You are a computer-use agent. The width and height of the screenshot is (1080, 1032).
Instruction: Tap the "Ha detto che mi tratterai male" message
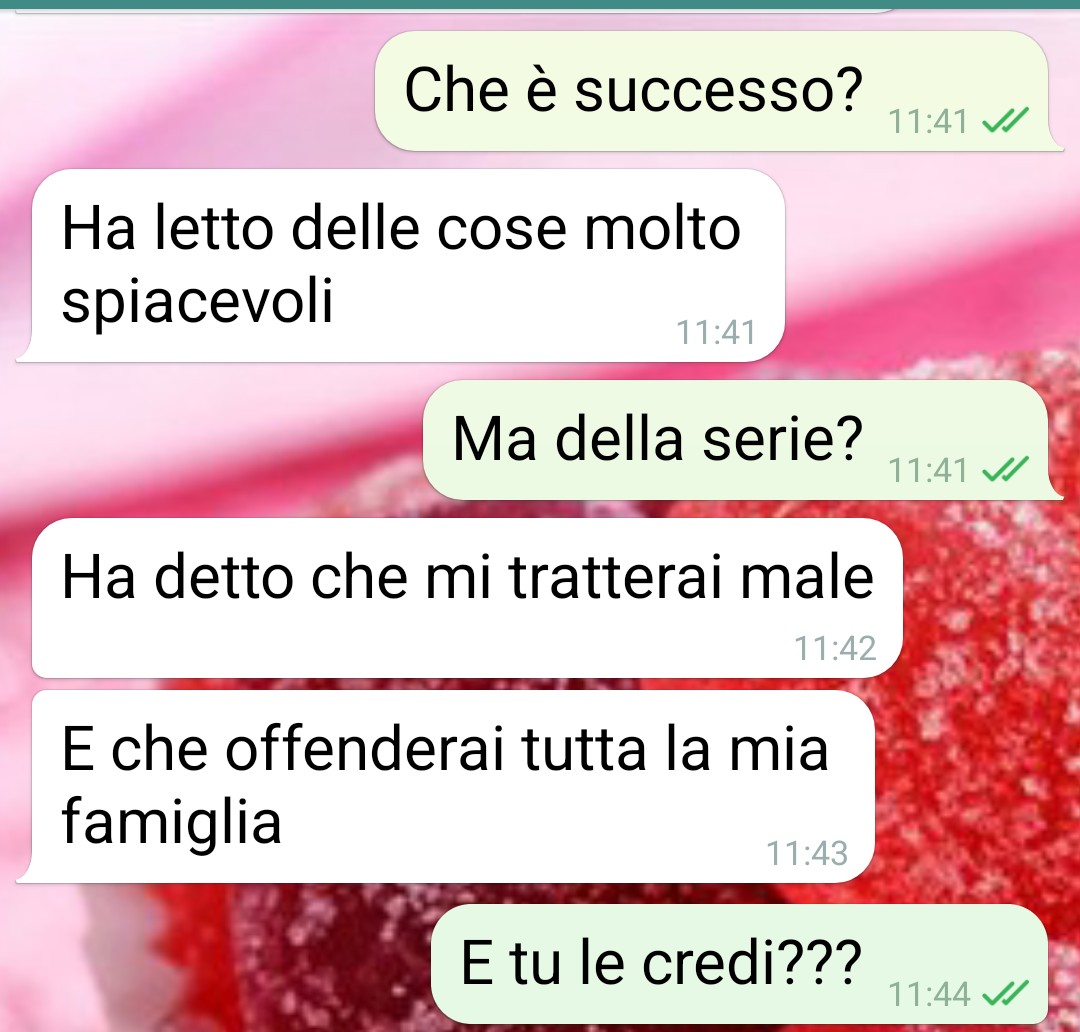467,598
